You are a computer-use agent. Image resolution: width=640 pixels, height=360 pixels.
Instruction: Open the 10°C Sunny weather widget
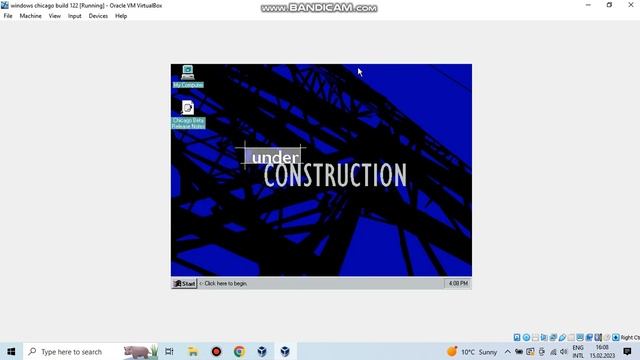[x=472, y=351]
